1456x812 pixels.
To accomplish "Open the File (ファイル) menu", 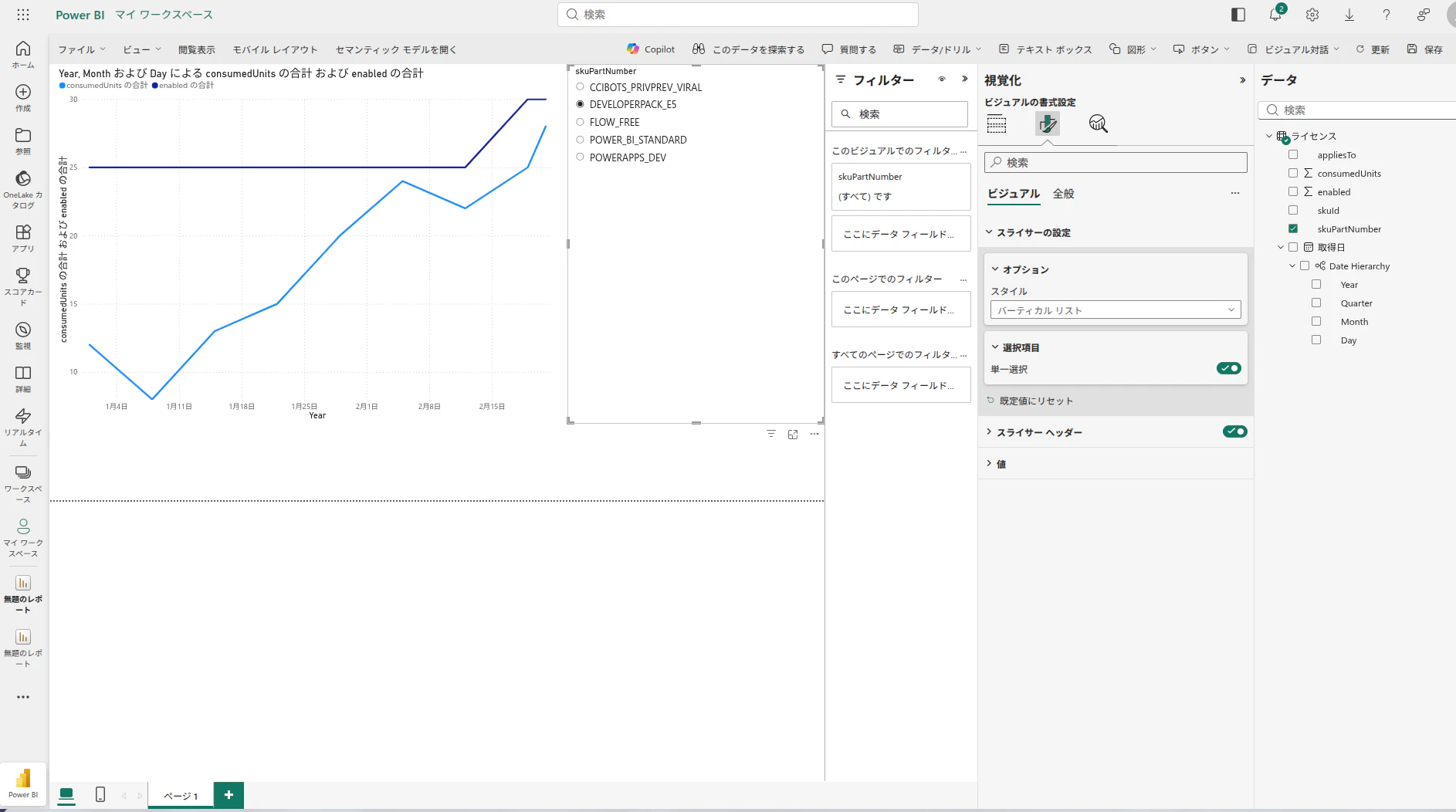I will coord(82,49).
